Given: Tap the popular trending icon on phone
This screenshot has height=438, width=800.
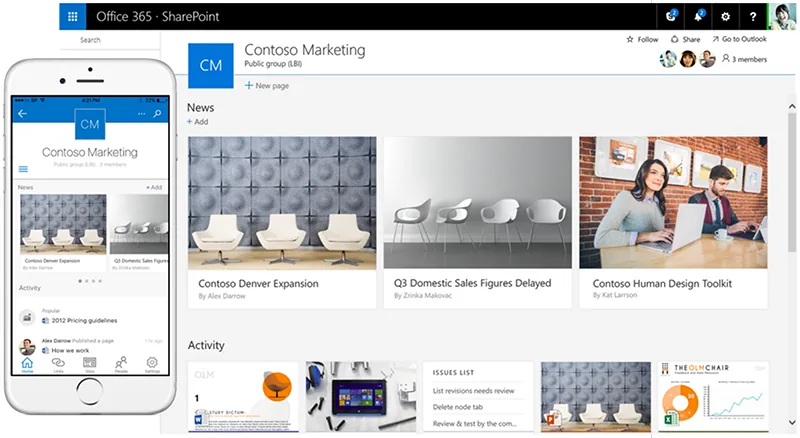Looking at the screenshot, I should (27, 318).
